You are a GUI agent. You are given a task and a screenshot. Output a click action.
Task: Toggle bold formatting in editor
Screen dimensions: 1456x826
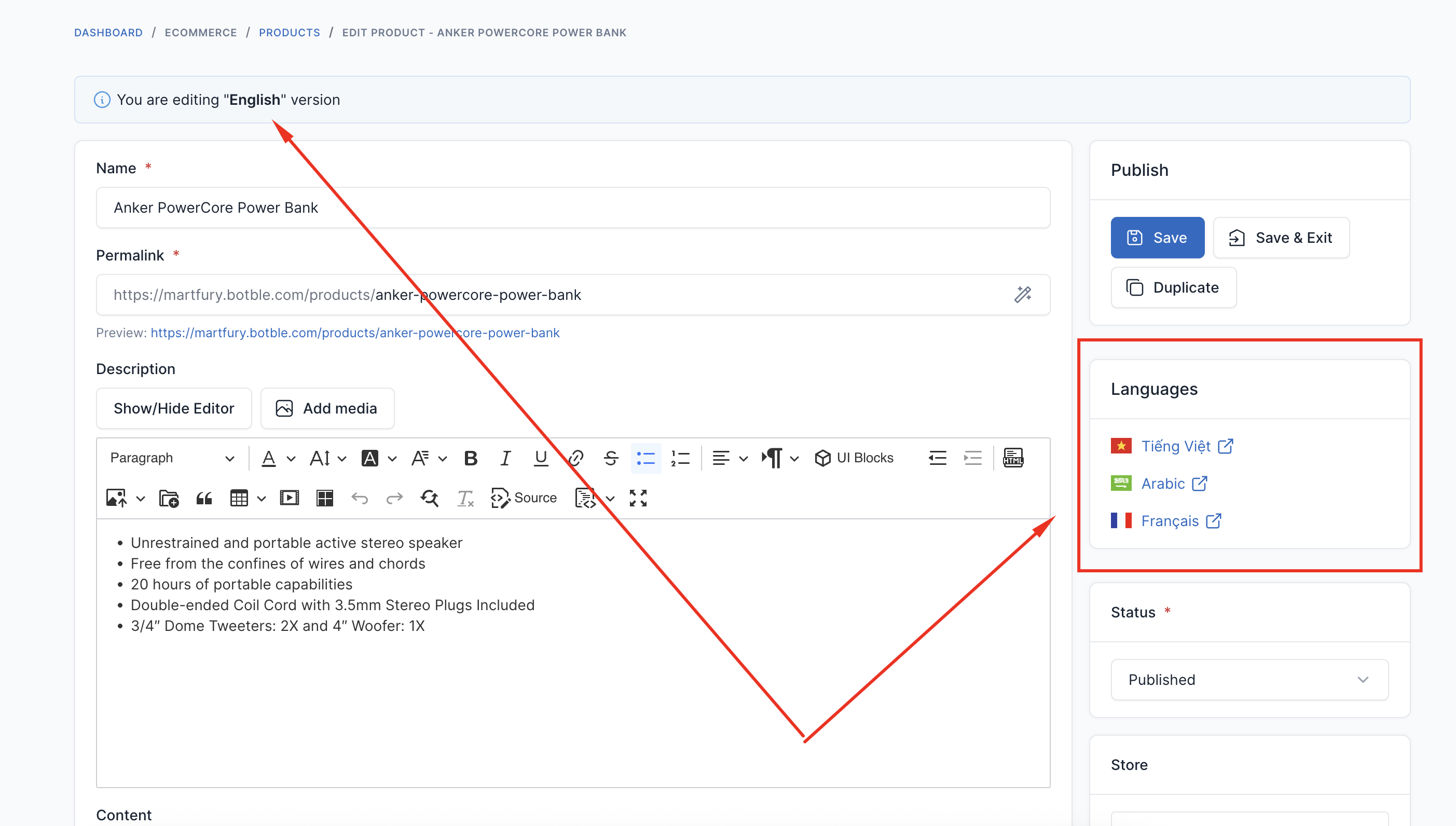click(470, 458)
